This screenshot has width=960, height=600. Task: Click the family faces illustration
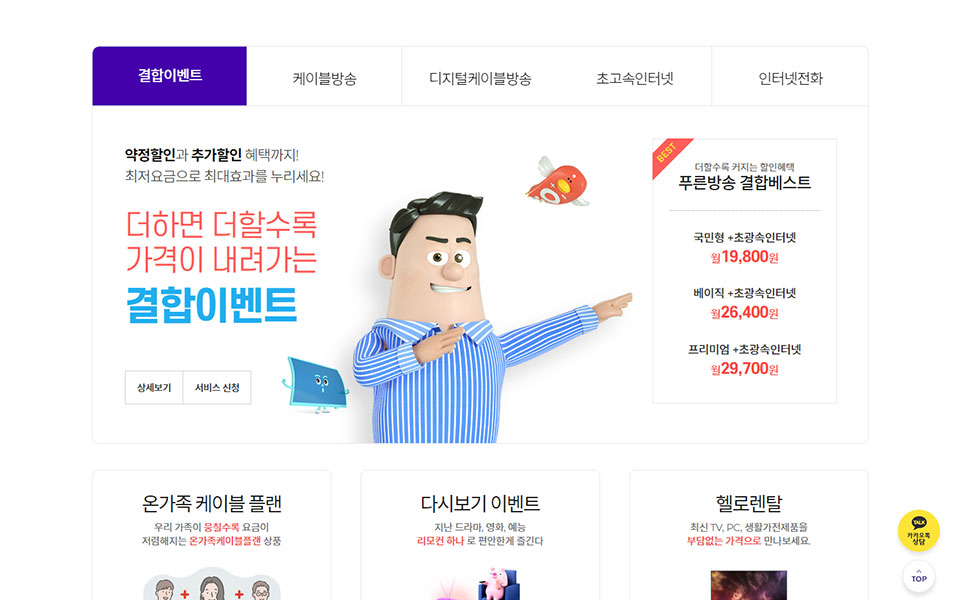point(211,584)
